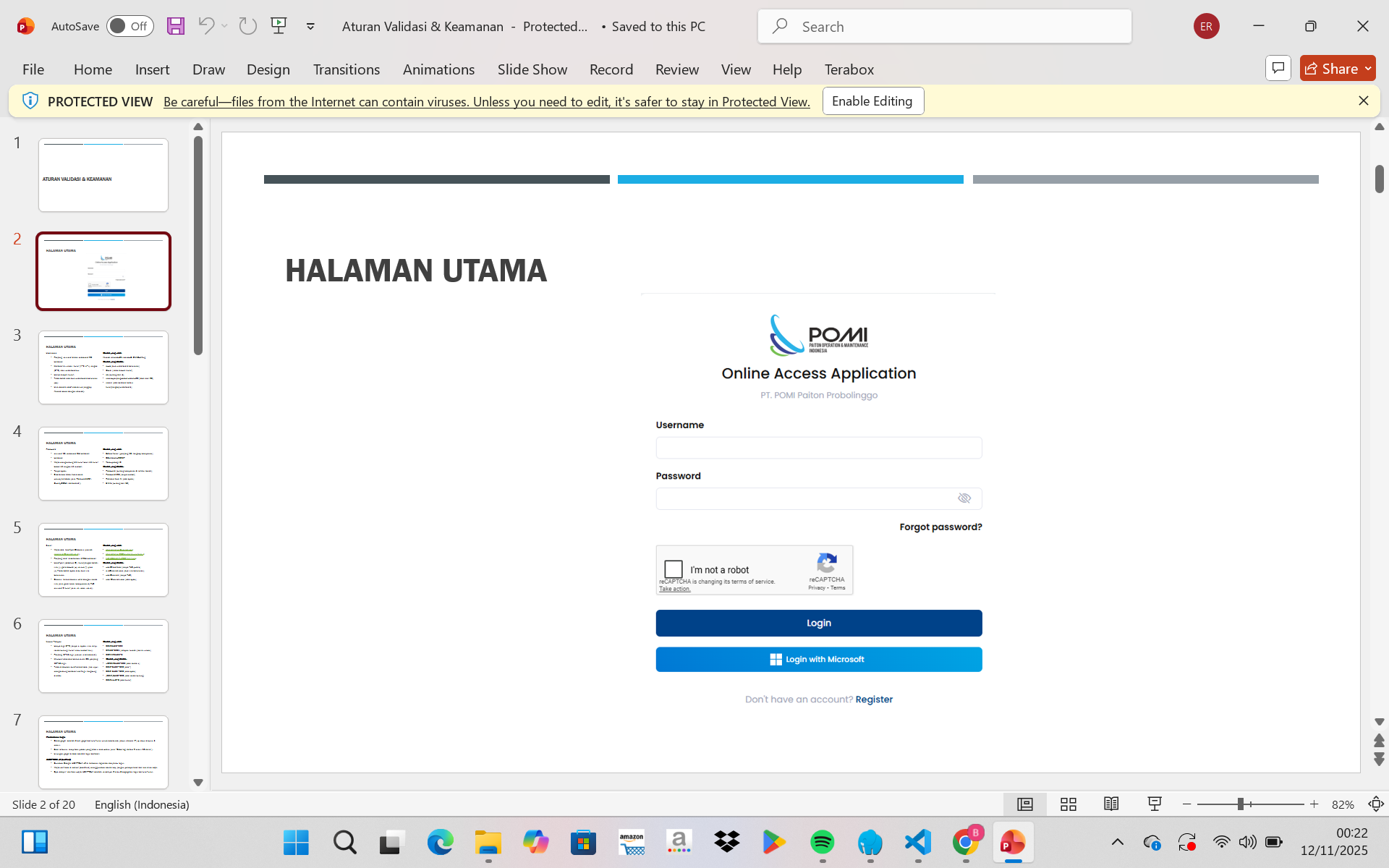Show hidden system tray icons
This screenshot has width=1389, height=868.
pyautogui.click(x=1118, y=842)
